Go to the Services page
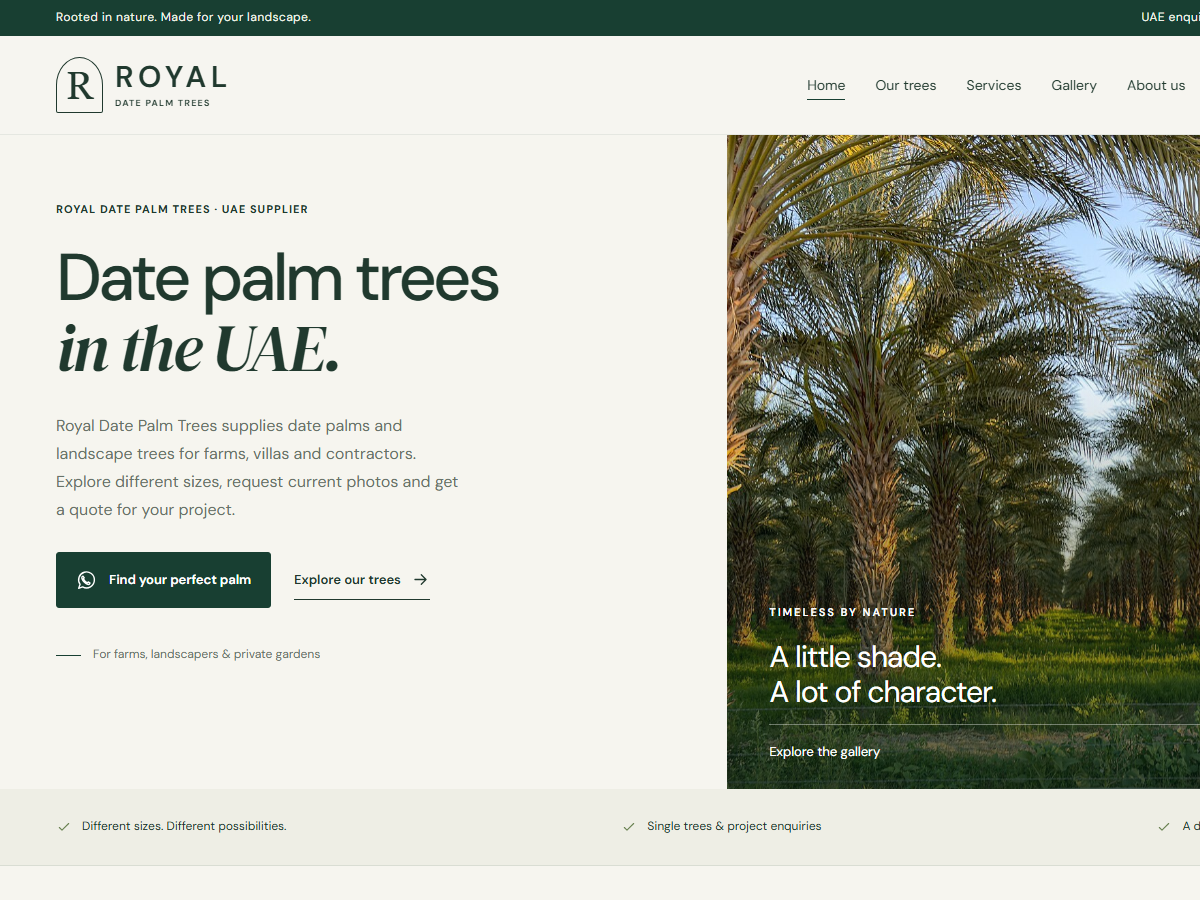Viewport: 1200px width, 900px height. point(994,85)
